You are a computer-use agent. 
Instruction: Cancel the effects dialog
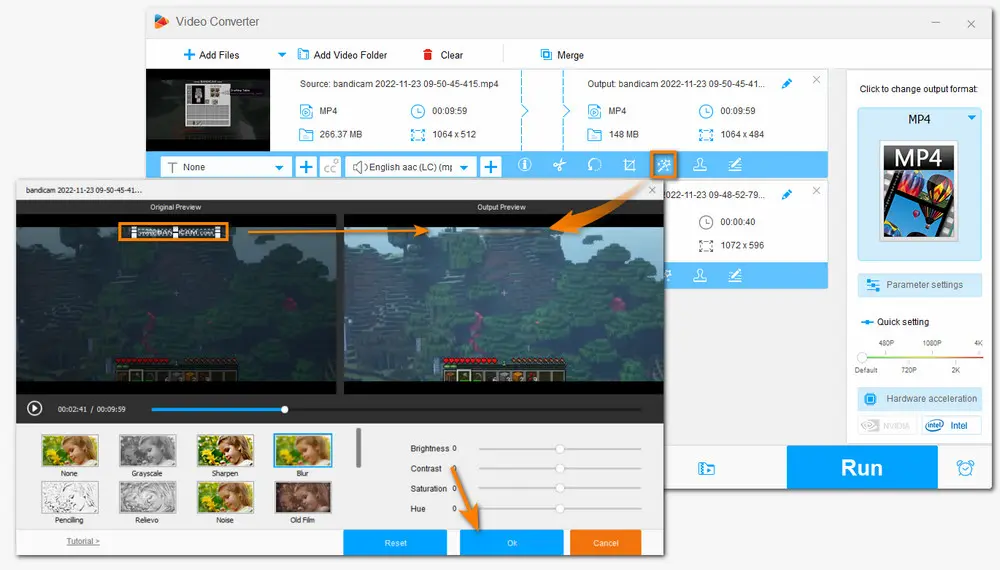pos(605,543)
